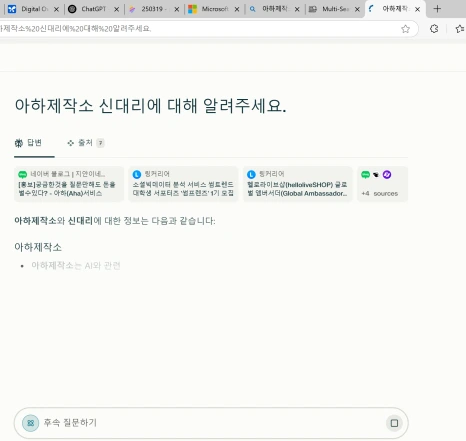The image size is (466, 441).
Task: Switch to the 아하제작 search tab with magnifier icon
Action: point(274,9)
